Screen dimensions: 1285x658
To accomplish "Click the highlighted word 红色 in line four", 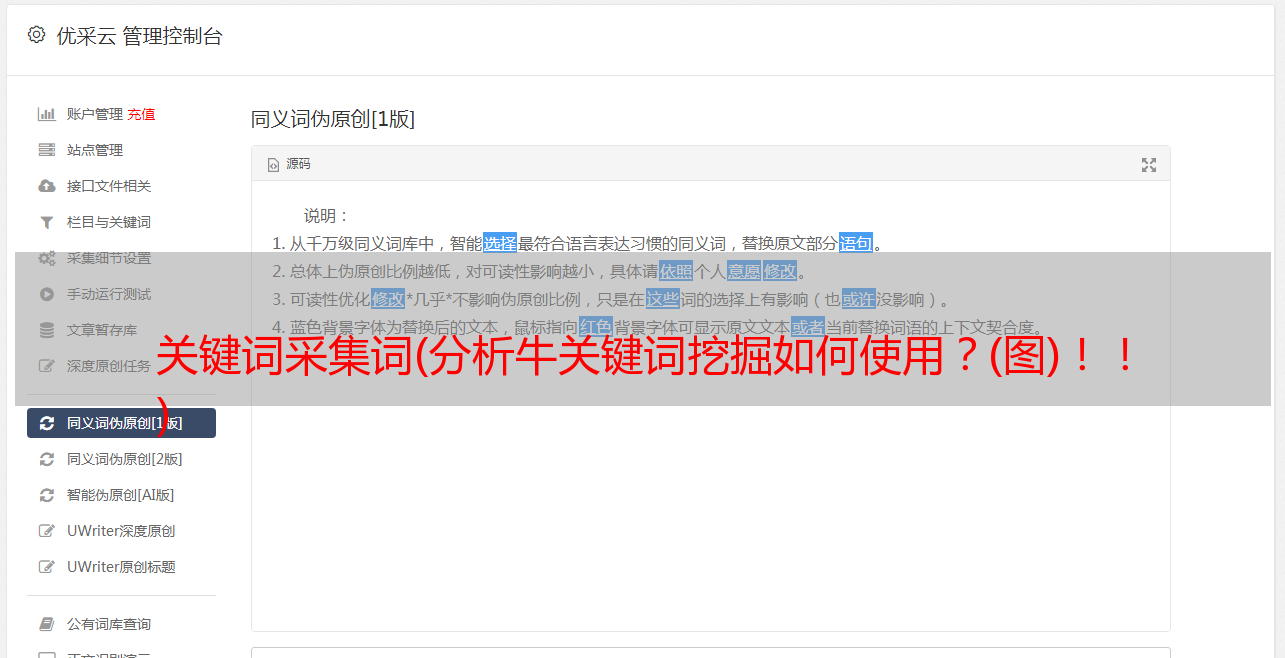I will click(x=596, y=327).
